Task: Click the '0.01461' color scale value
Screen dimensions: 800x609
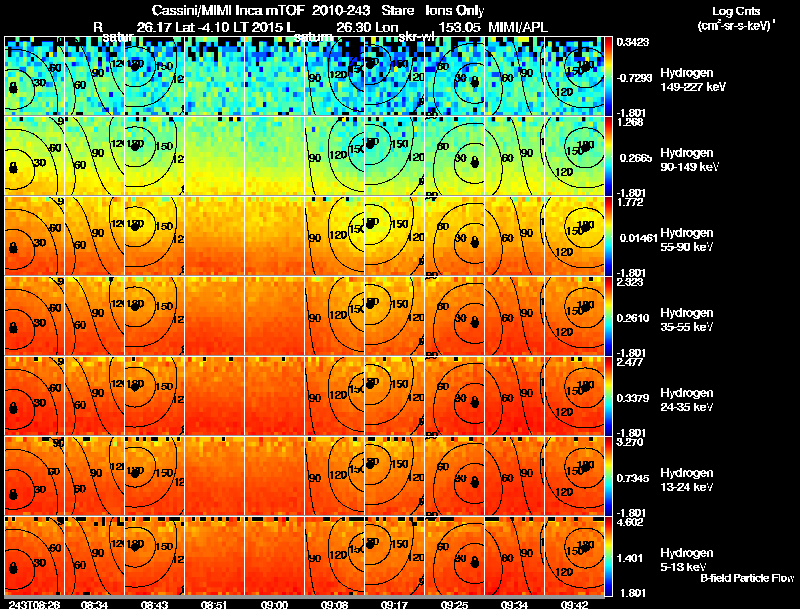Action: point(638,238)
